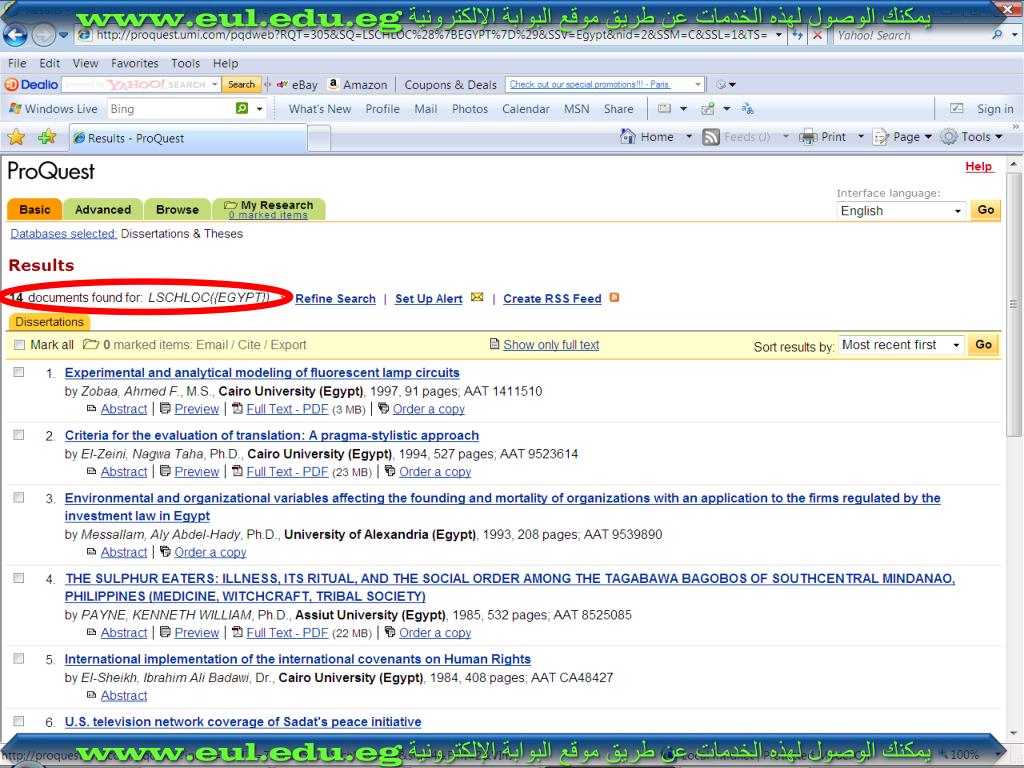Click the orange RSS feed icon
1024x768 pixels.
[614, 298]
